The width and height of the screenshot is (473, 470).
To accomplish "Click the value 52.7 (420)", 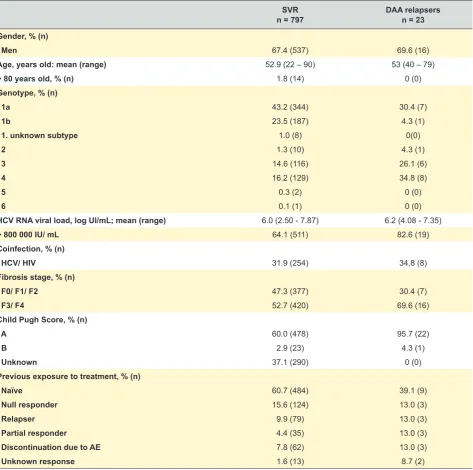I will [x=290, y=306].
